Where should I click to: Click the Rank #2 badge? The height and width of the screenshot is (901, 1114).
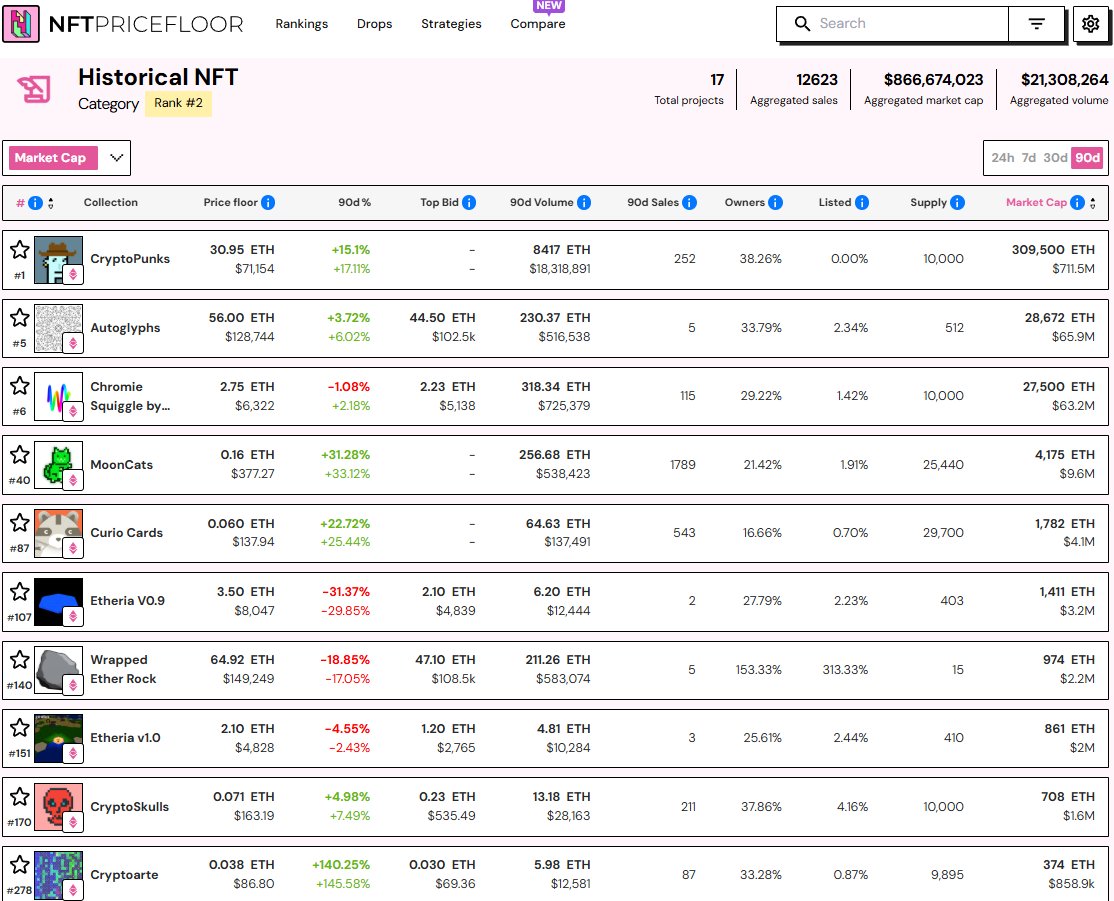tap(178, 103)
